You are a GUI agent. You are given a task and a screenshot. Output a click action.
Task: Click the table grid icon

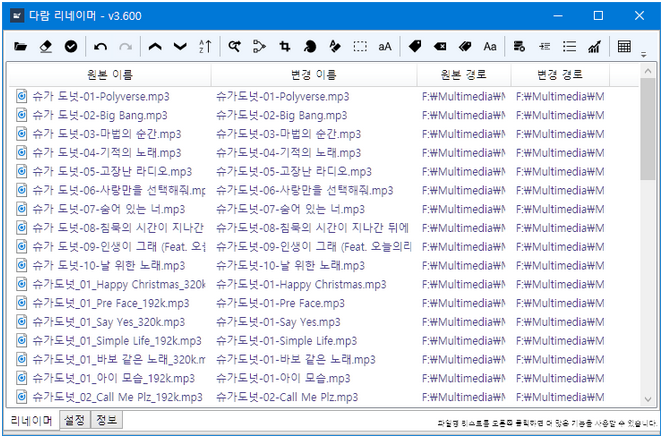click(x=624, y=47)
